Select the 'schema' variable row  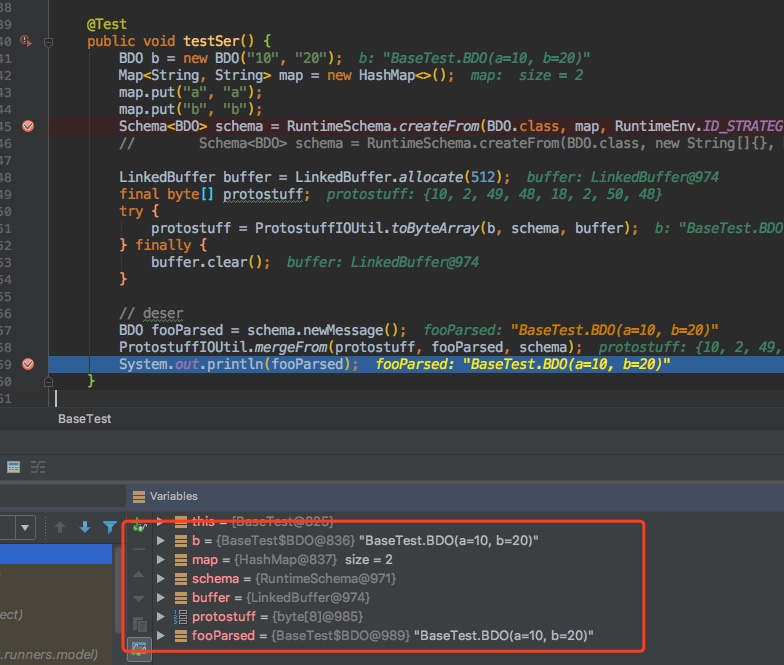click(215, 579)
